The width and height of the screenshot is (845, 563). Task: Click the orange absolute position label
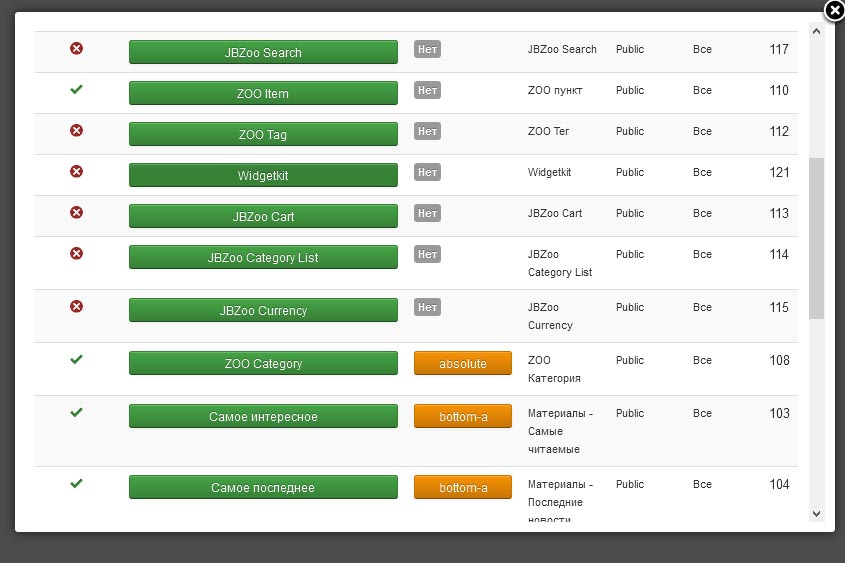(x=462, y=364)
